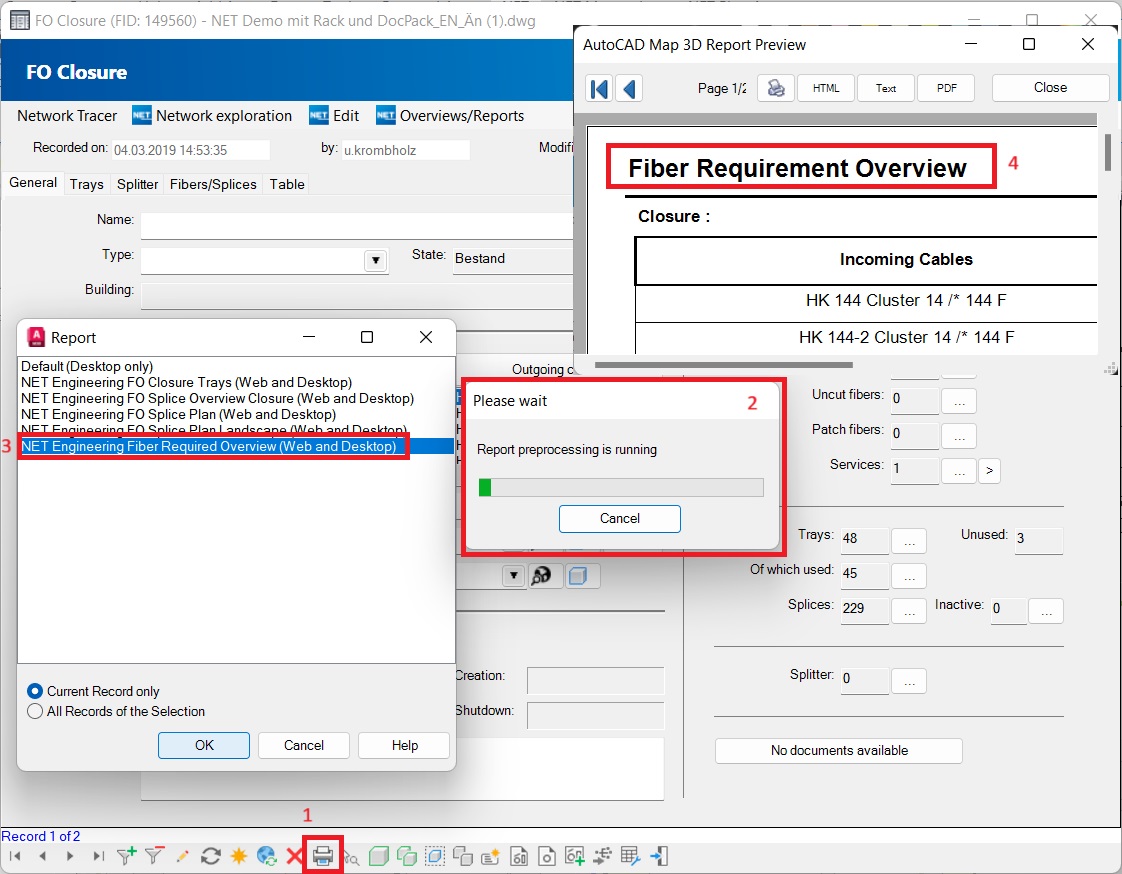Open Overviews/Reports menu

pyautogui.click(x=450, y=116)
